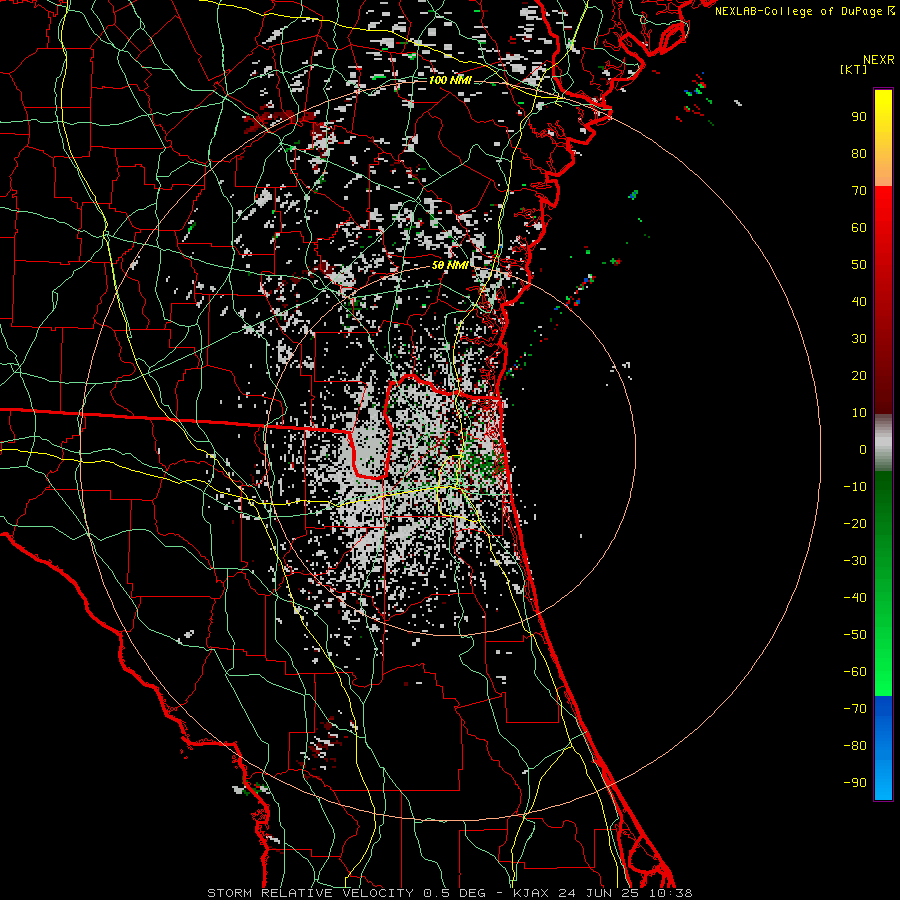This screenshot has width=900, height=900.
Task: Click the 90 value on velocity scale
Action: pos(859,117)
